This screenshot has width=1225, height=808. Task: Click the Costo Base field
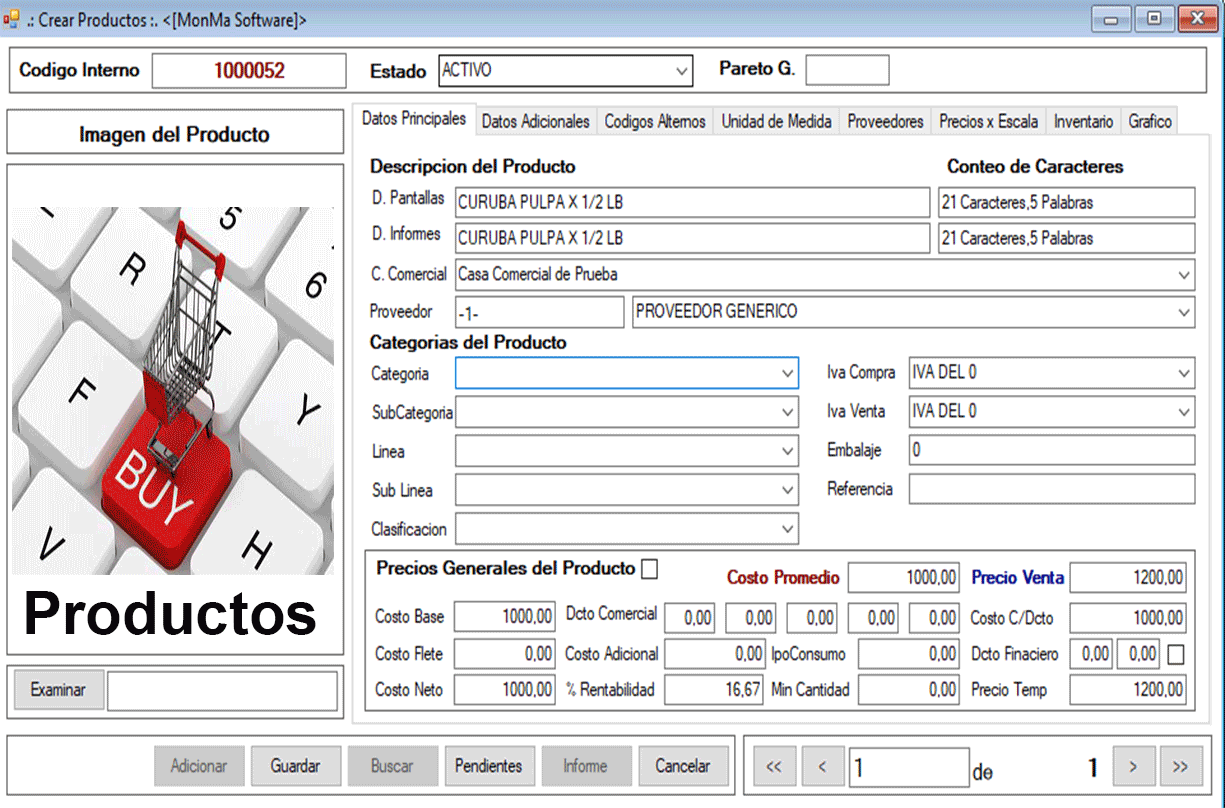click(505, 618)
